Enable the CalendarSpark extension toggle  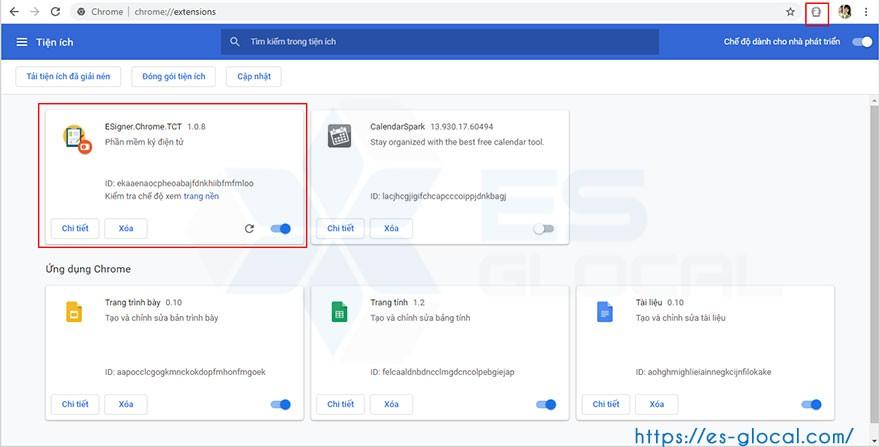click(543, 229)
